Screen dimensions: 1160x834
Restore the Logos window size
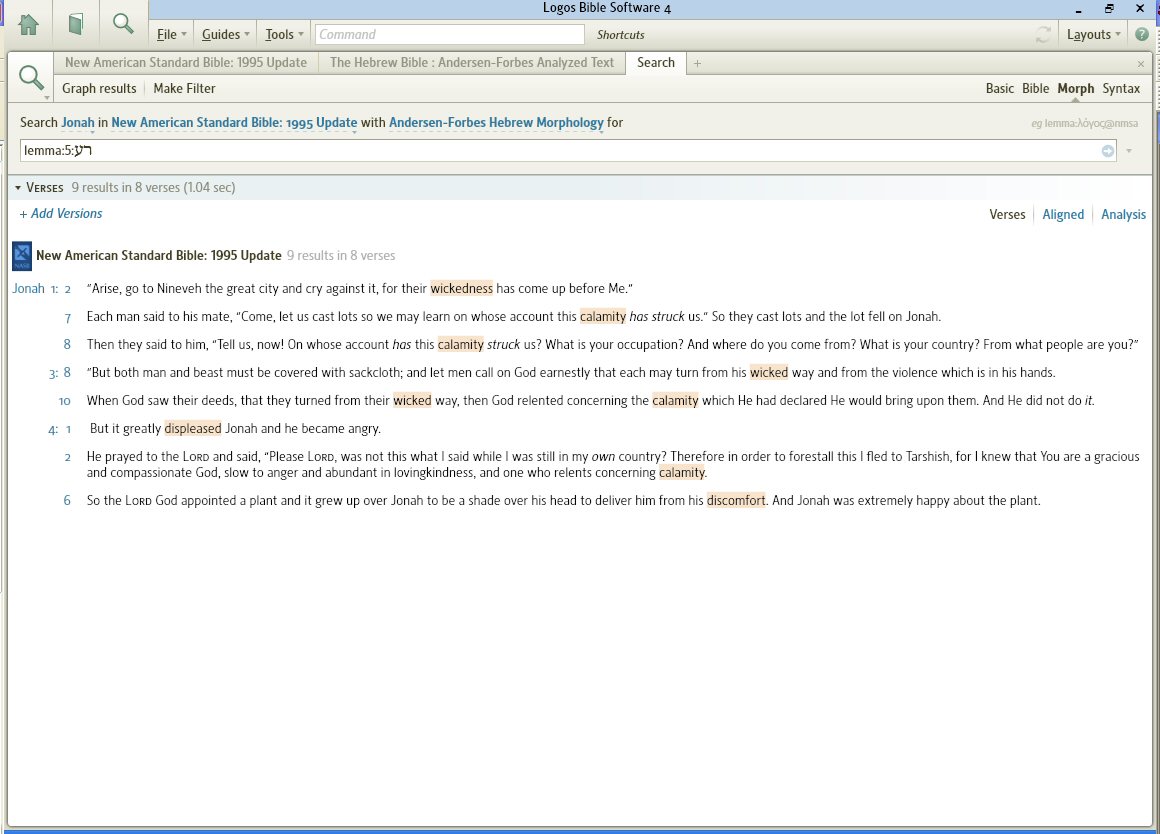pos(1108,9)
